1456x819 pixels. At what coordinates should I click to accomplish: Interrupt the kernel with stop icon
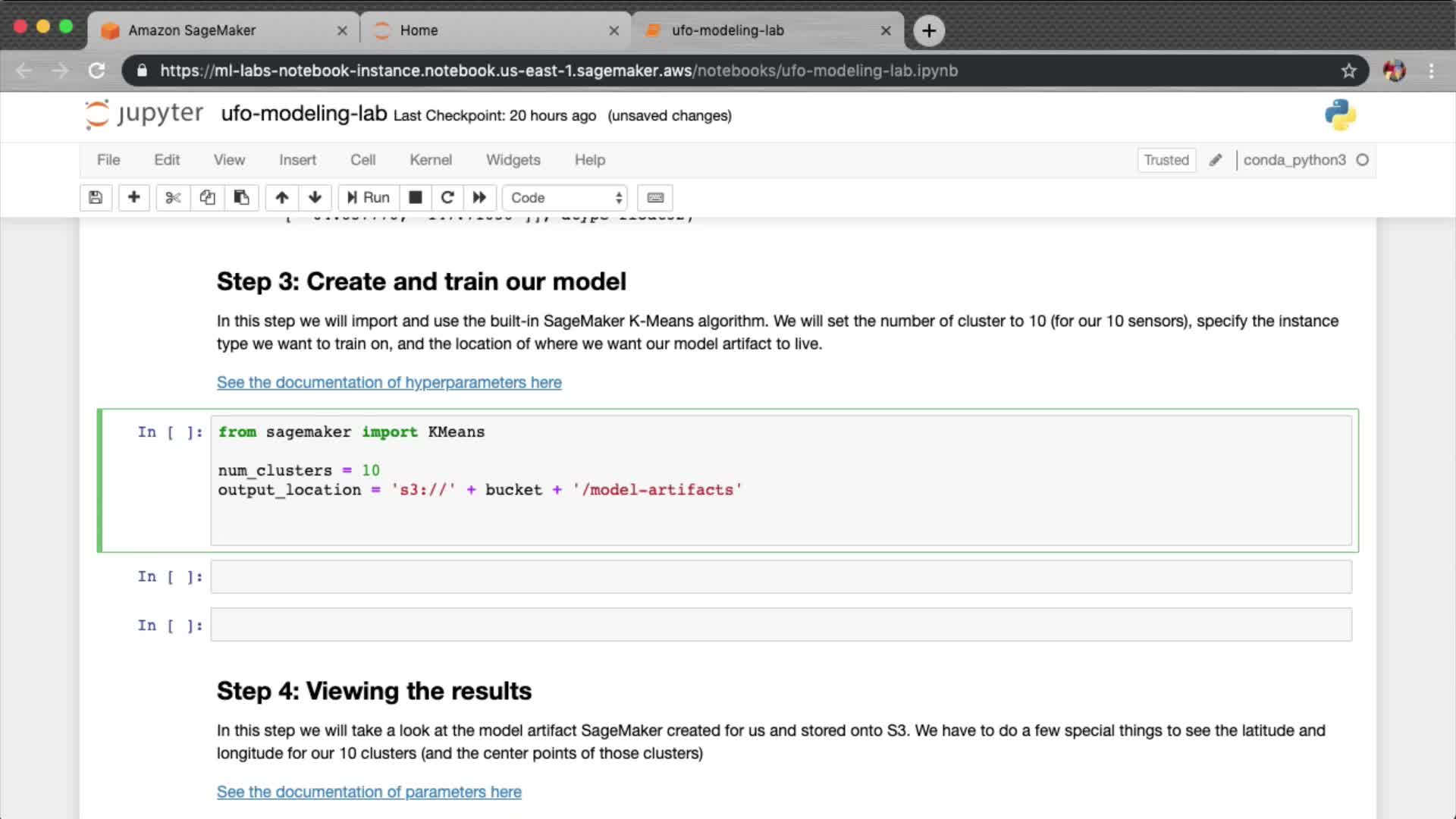[415, 198]
